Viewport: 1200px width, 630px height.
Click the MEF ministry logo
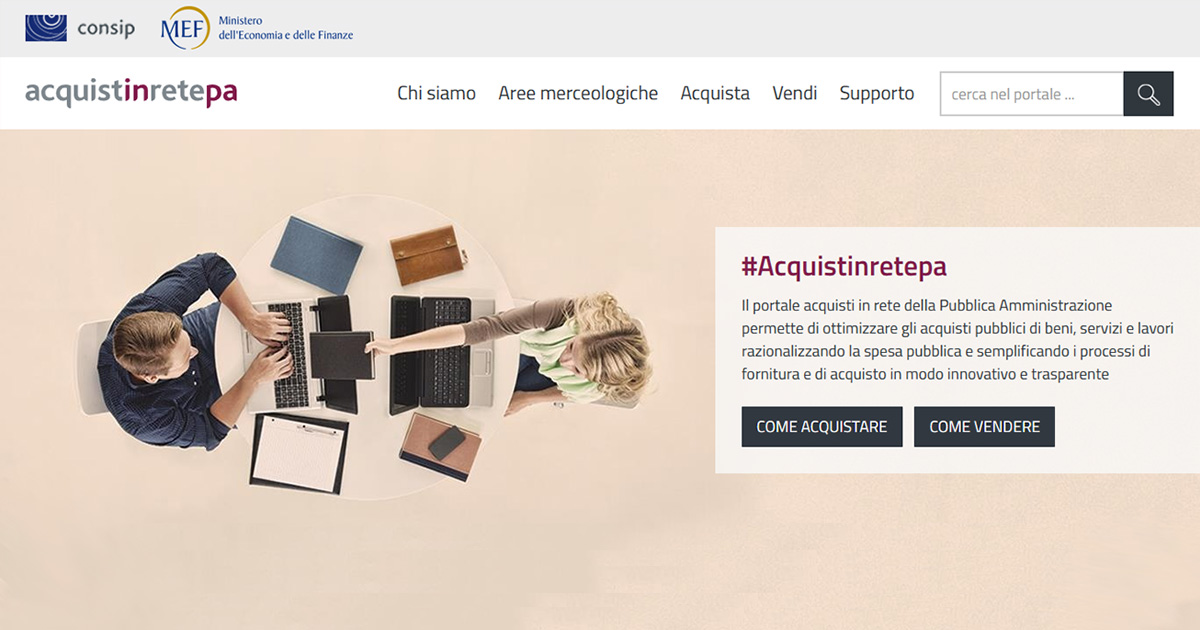click(x=185, y=28)
